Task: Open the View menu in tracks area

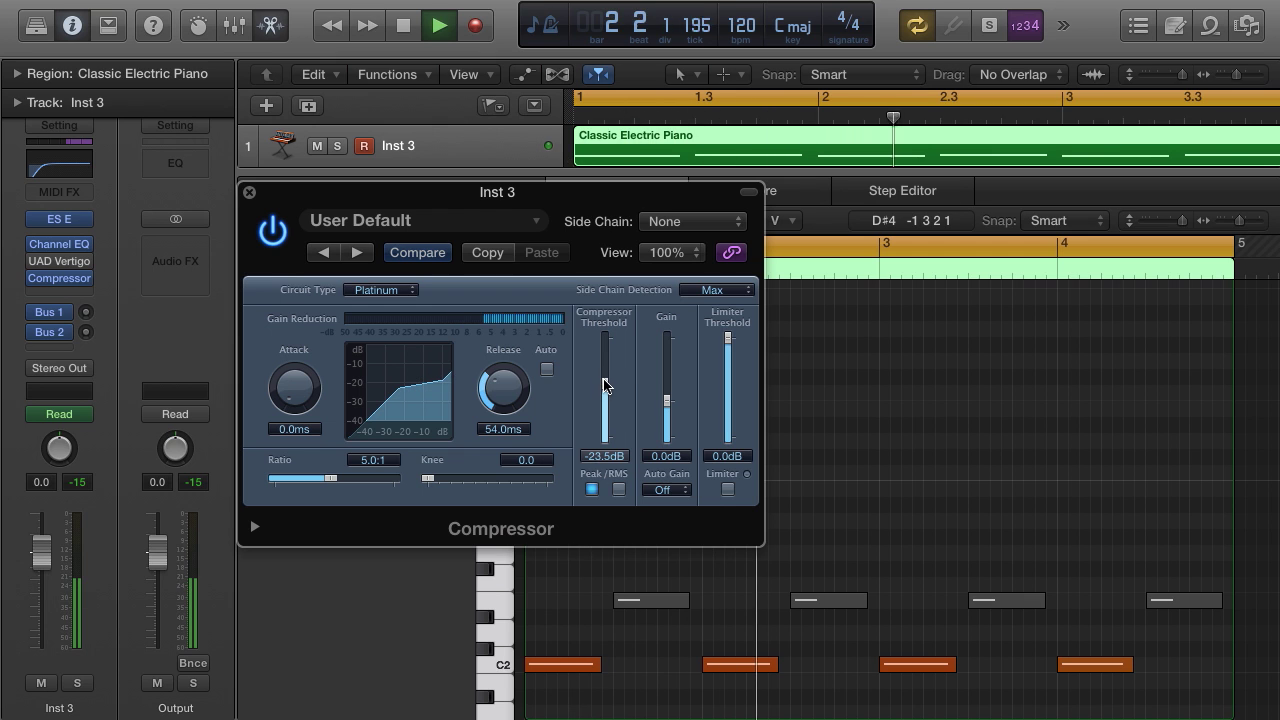Action: click(x=471, y=74)
